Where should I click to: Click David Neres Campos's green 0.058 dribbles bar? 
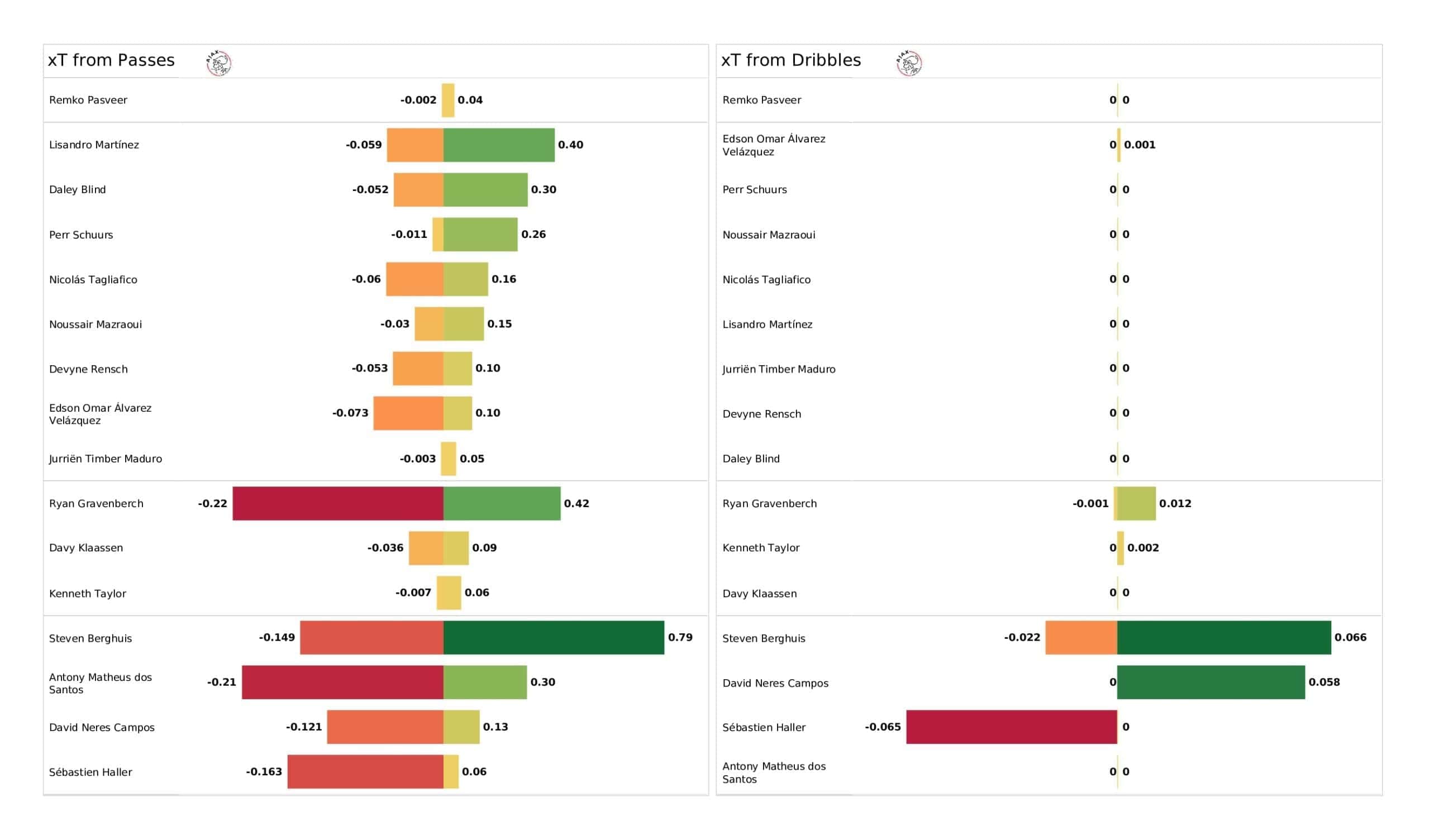(1211, 682)
